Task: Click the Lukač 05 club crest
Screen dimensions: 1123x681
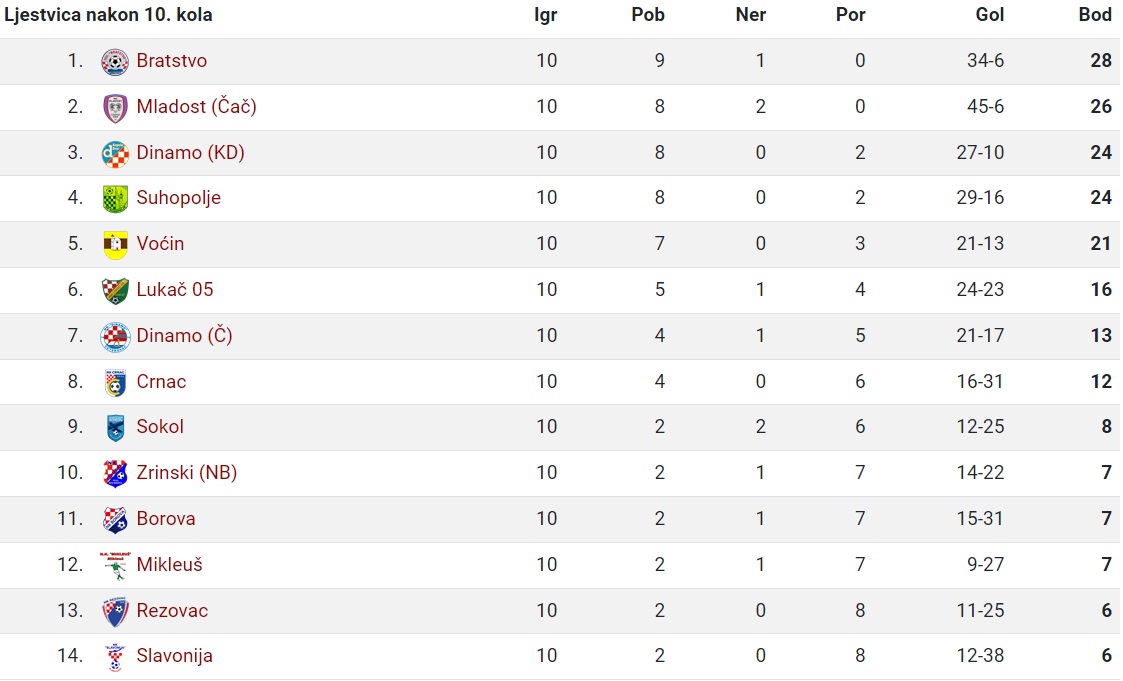Action: point(115,291)
